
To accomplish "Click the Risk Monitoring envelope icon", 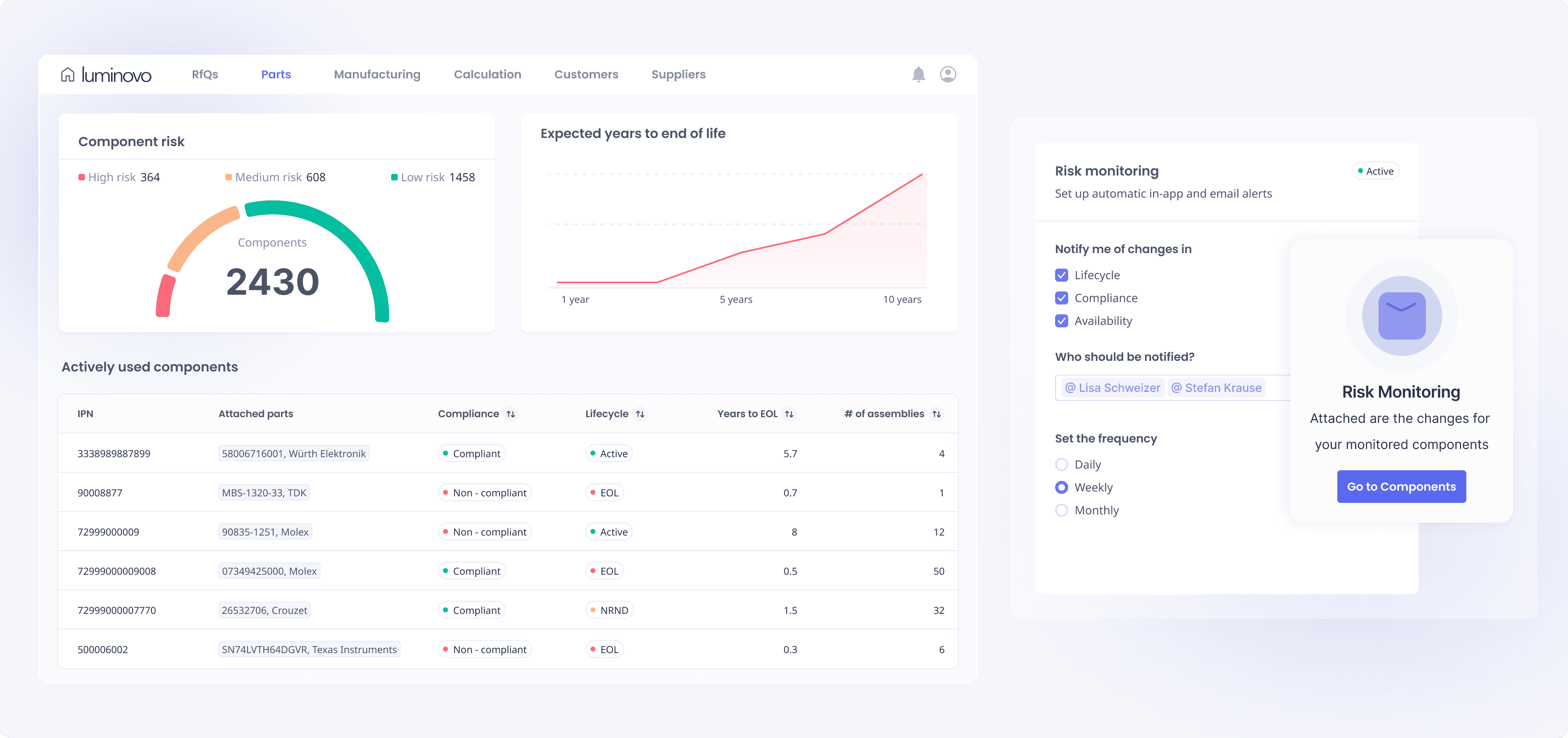I will tap(1401, 316).
